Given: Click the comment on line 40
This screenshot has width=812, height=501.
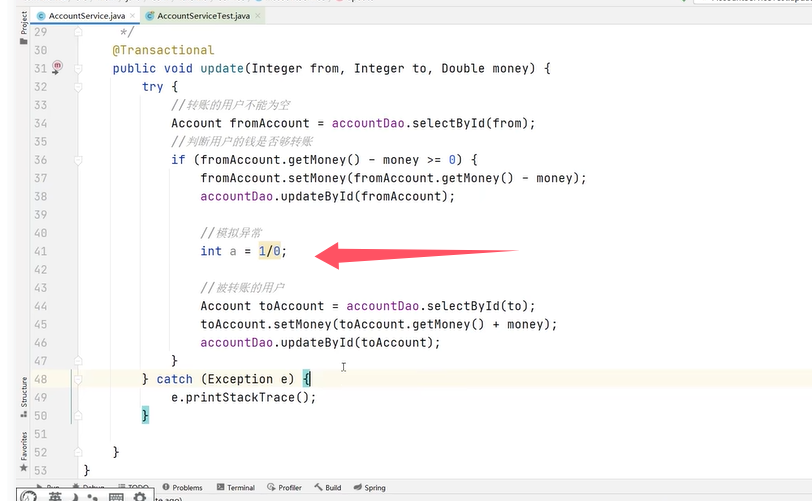Looking at the screenshot, I should pyautogui.click(x=231, y=233).
